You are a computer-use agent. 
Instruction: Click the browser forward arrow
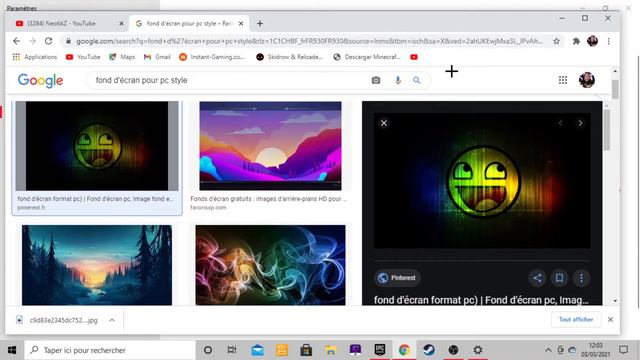click(33, 41)
